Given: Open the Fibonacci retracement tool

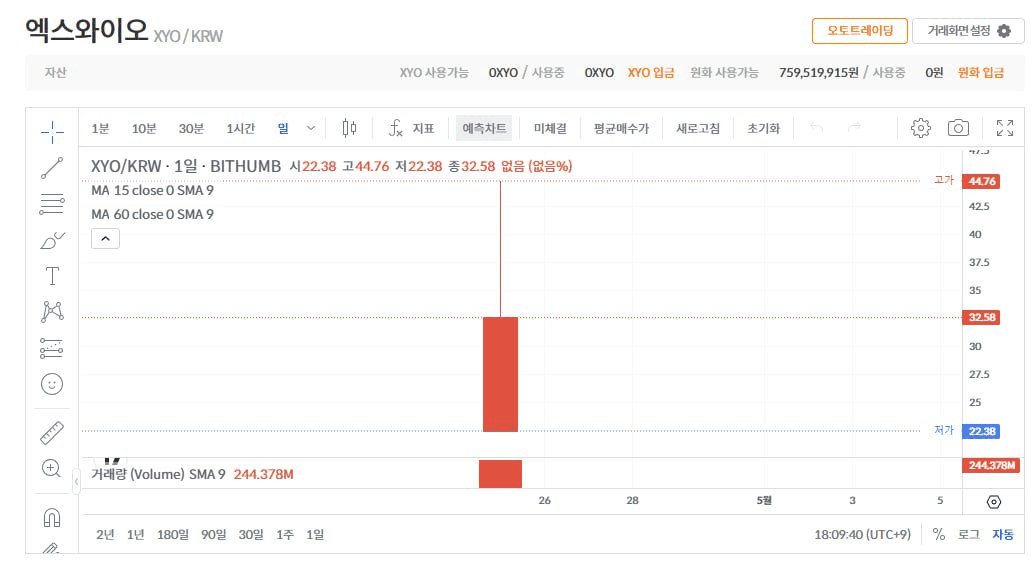Looking at the screenshot, I should 52,204.
